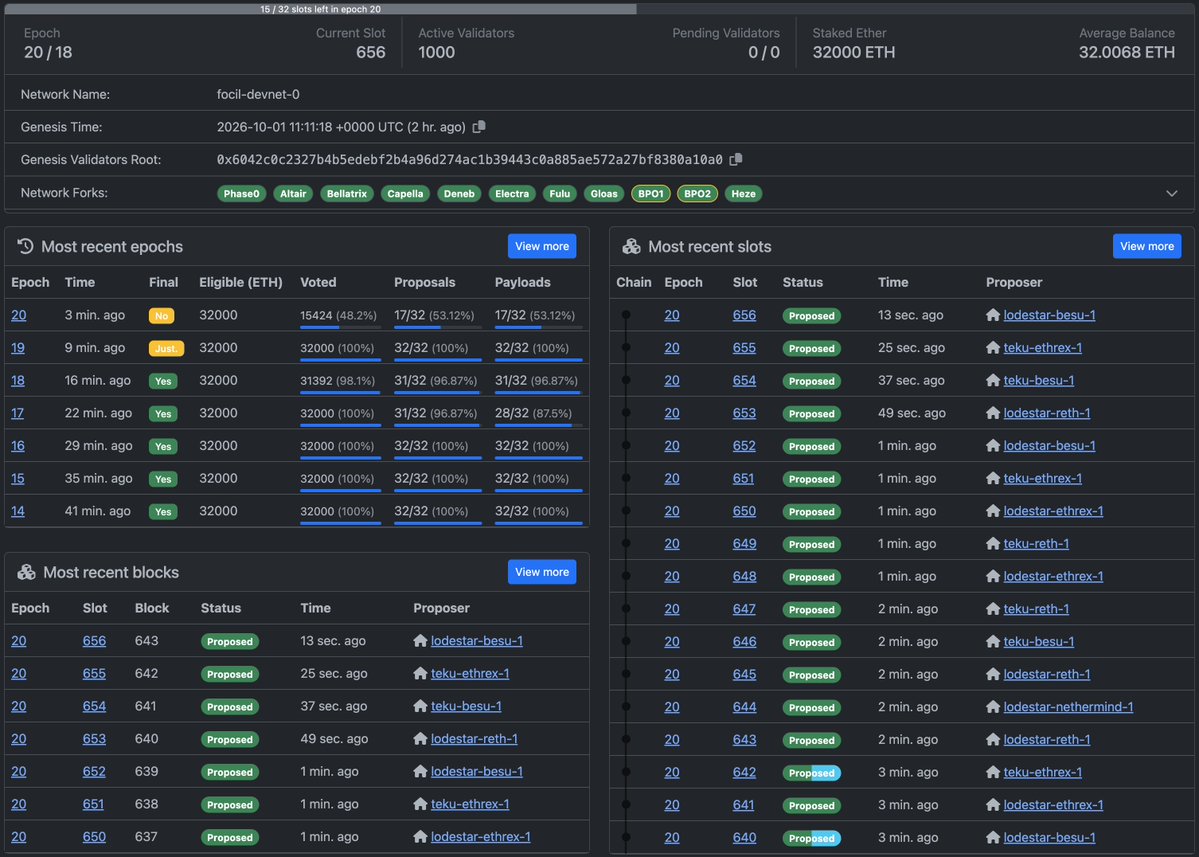Image resolution: width=1199 pixels, height=857 pixels.
Task: Click the Bellatrix fork badge
Action: (346, 193)
